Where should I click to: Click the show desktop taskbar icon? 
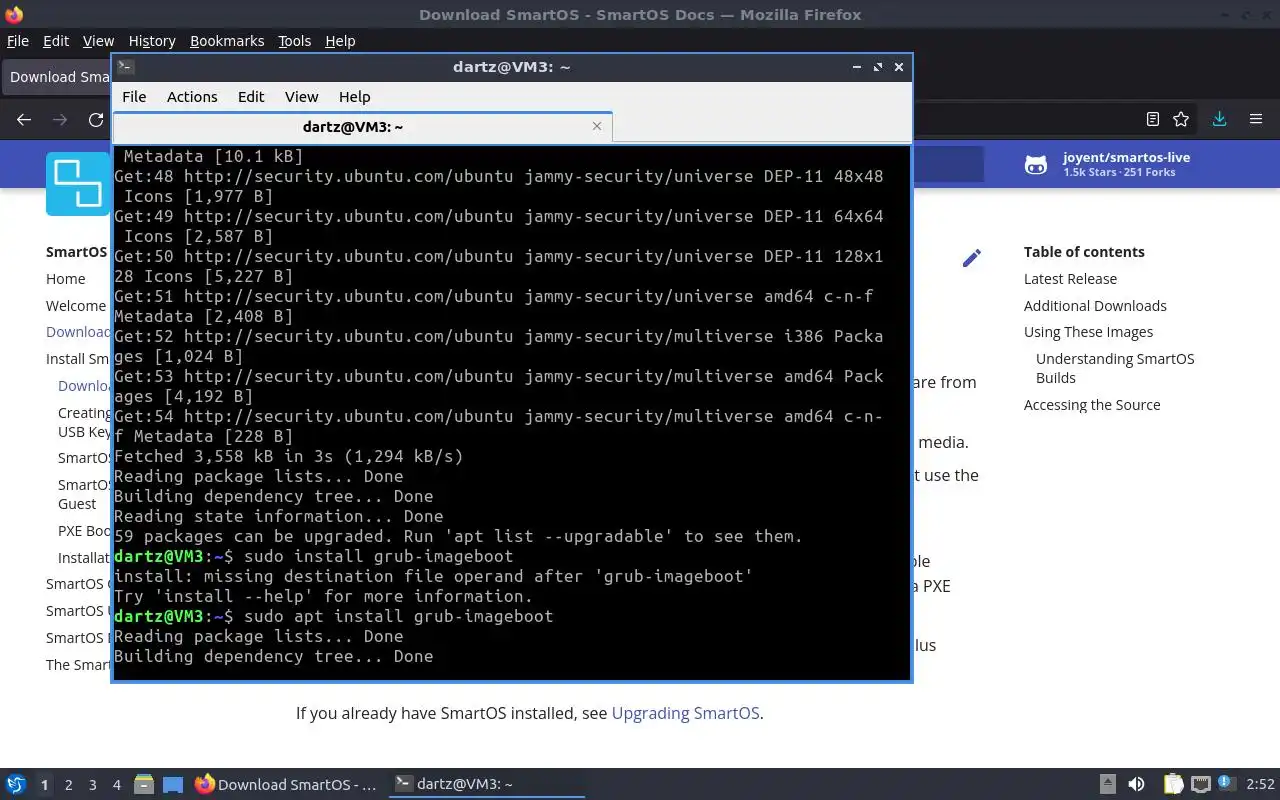point(173,785)
